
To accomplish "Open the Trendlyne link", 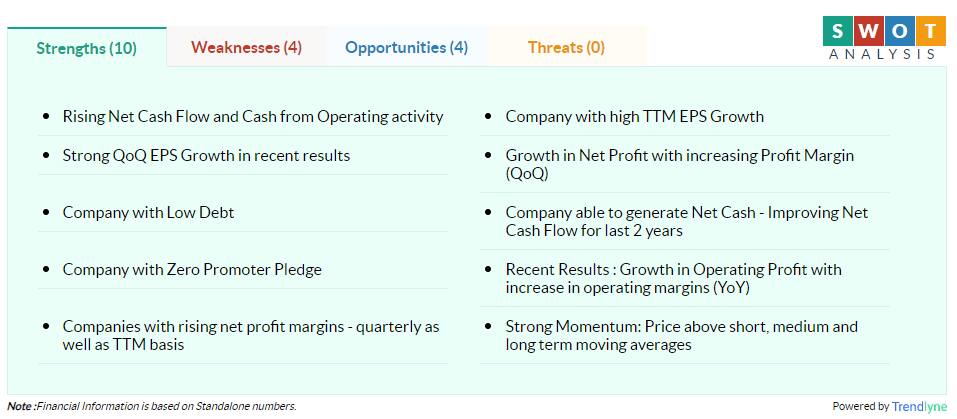I will click(919, 406).
